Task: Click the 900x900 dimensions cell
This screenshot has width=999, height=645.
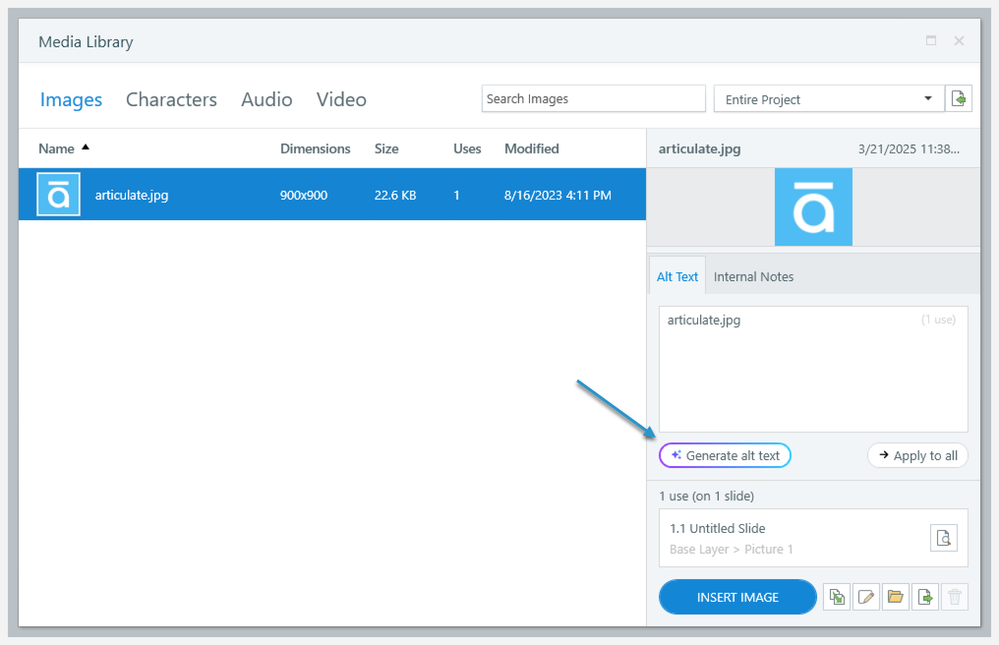Action: coord(304,195)
